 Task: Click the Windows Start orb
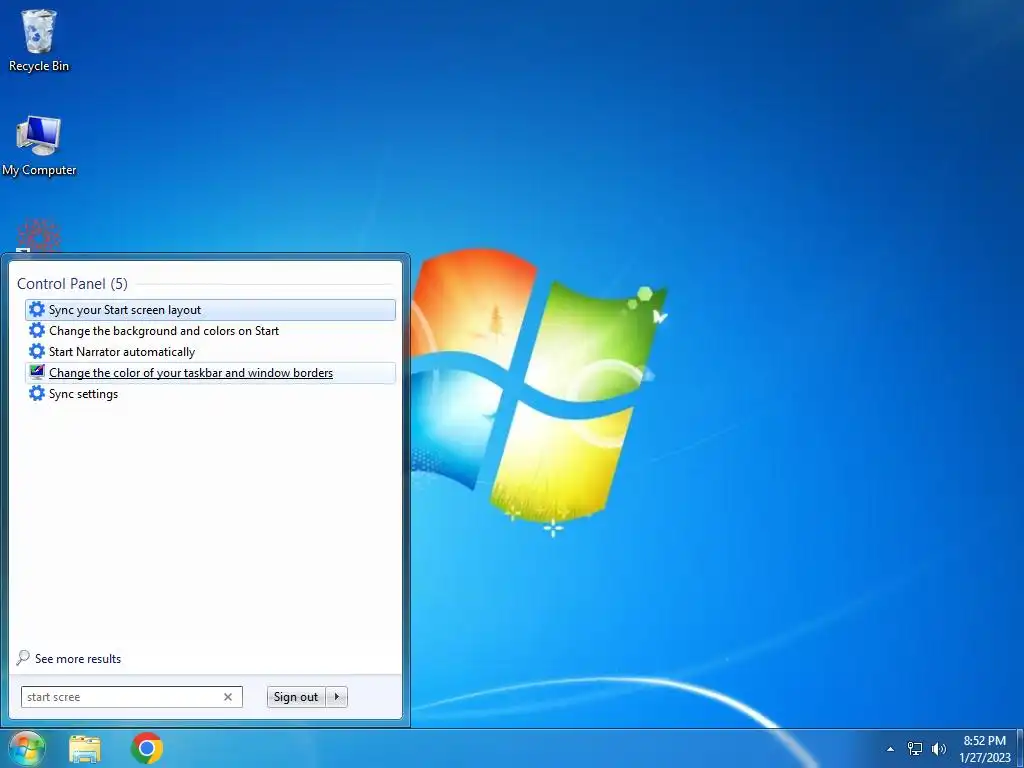click(x=26, y=748)
